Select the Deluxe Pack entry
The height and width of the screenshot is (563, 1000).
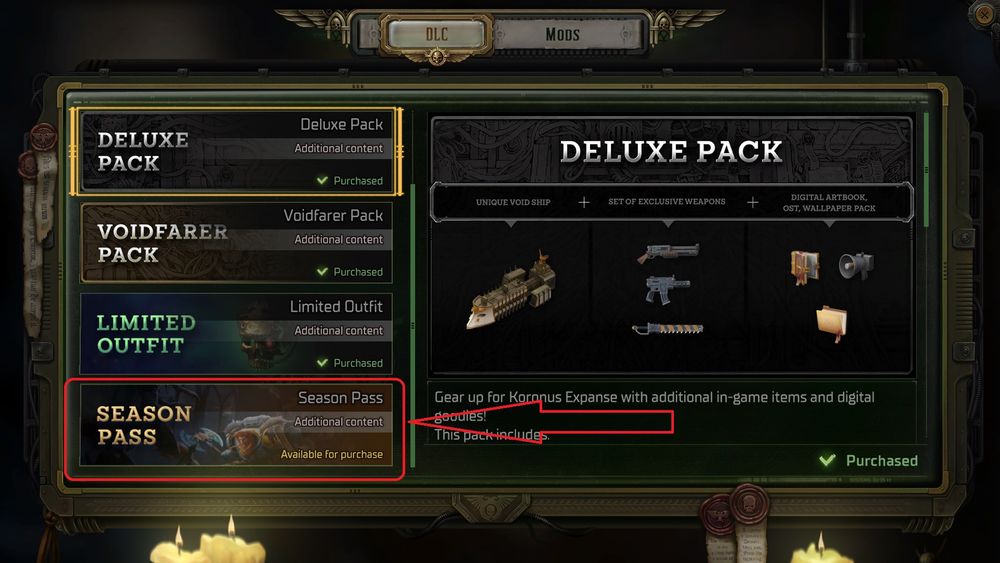point(237,151)
